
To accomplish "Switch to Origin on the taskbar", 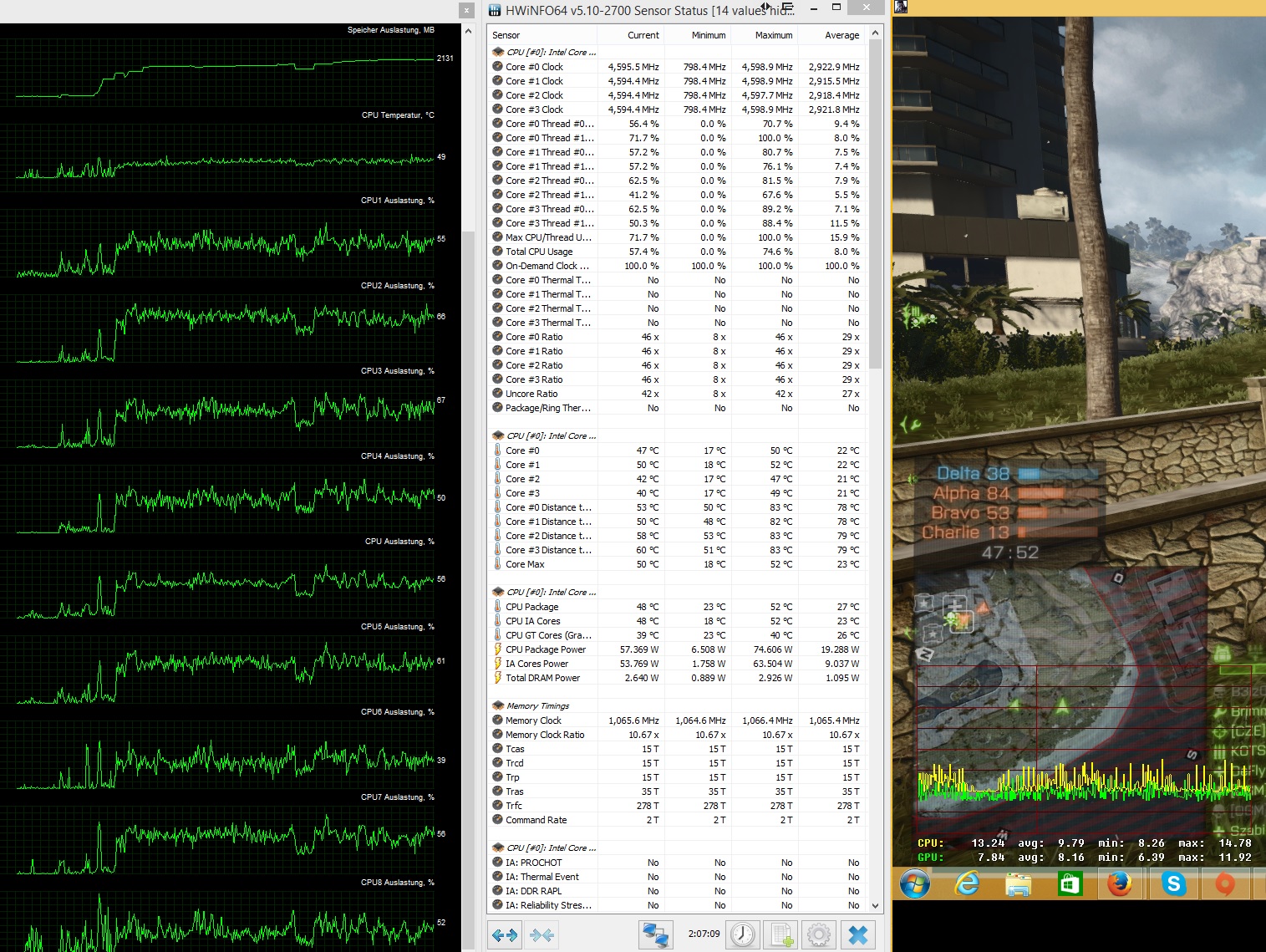I will point(1224,883).
